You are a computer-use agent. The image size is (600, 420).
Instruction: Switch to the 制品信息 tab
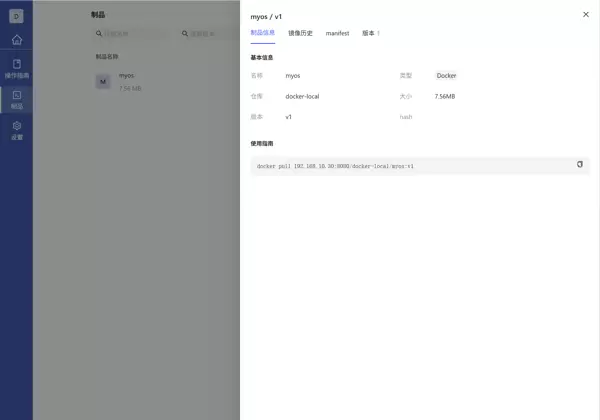tap(262, 33)
